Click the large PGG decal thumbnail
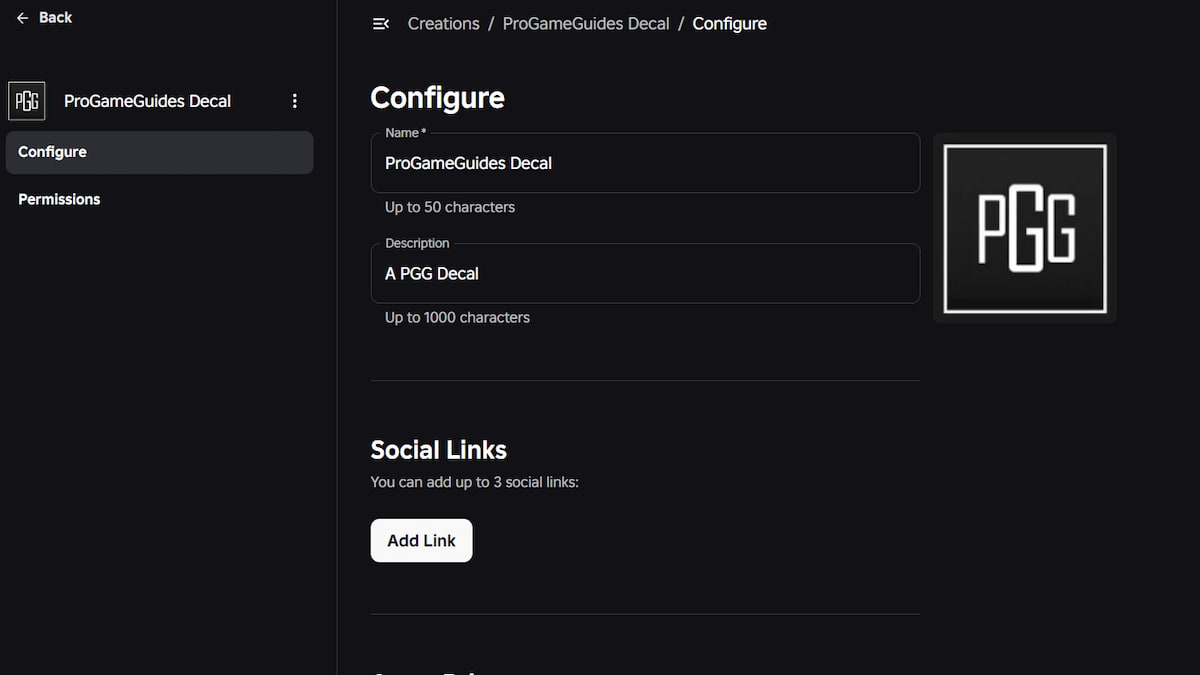1200x675 pixels. 1024,228
